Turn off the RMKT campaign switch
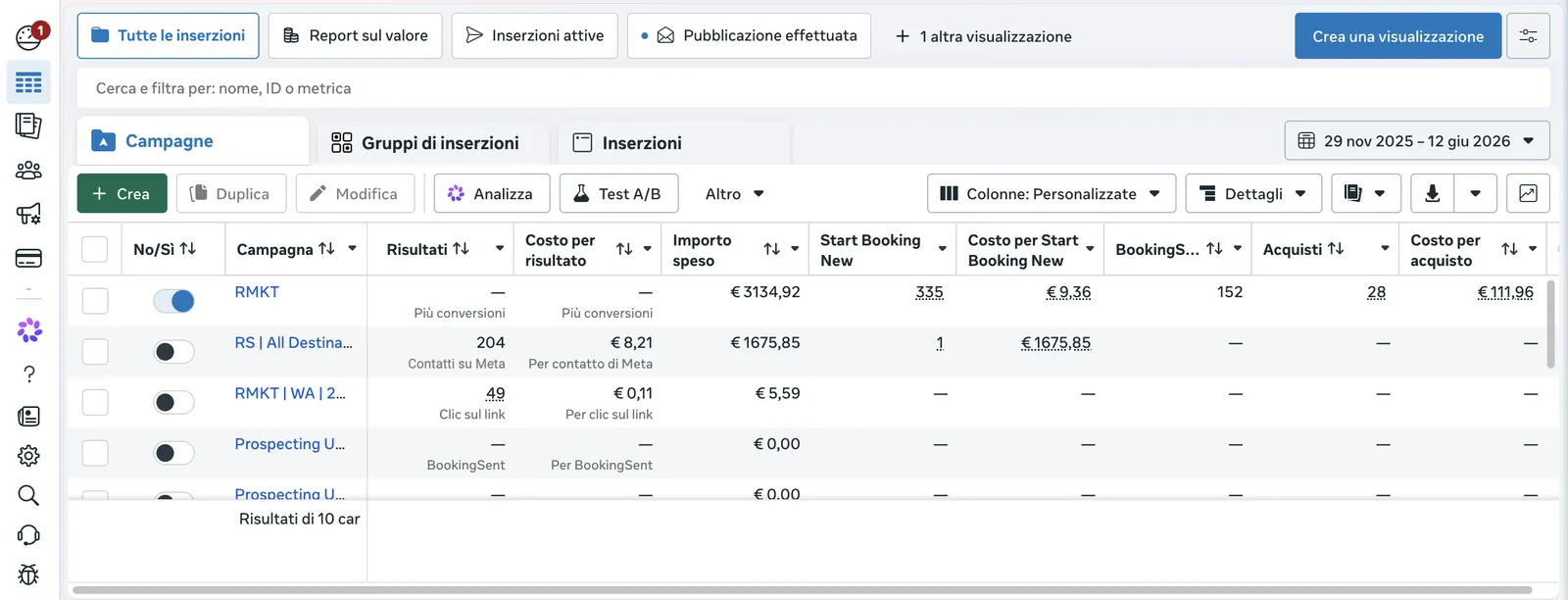Image resolution: width=1568 pixels, height=600 pixels. [x=174, y=301]
